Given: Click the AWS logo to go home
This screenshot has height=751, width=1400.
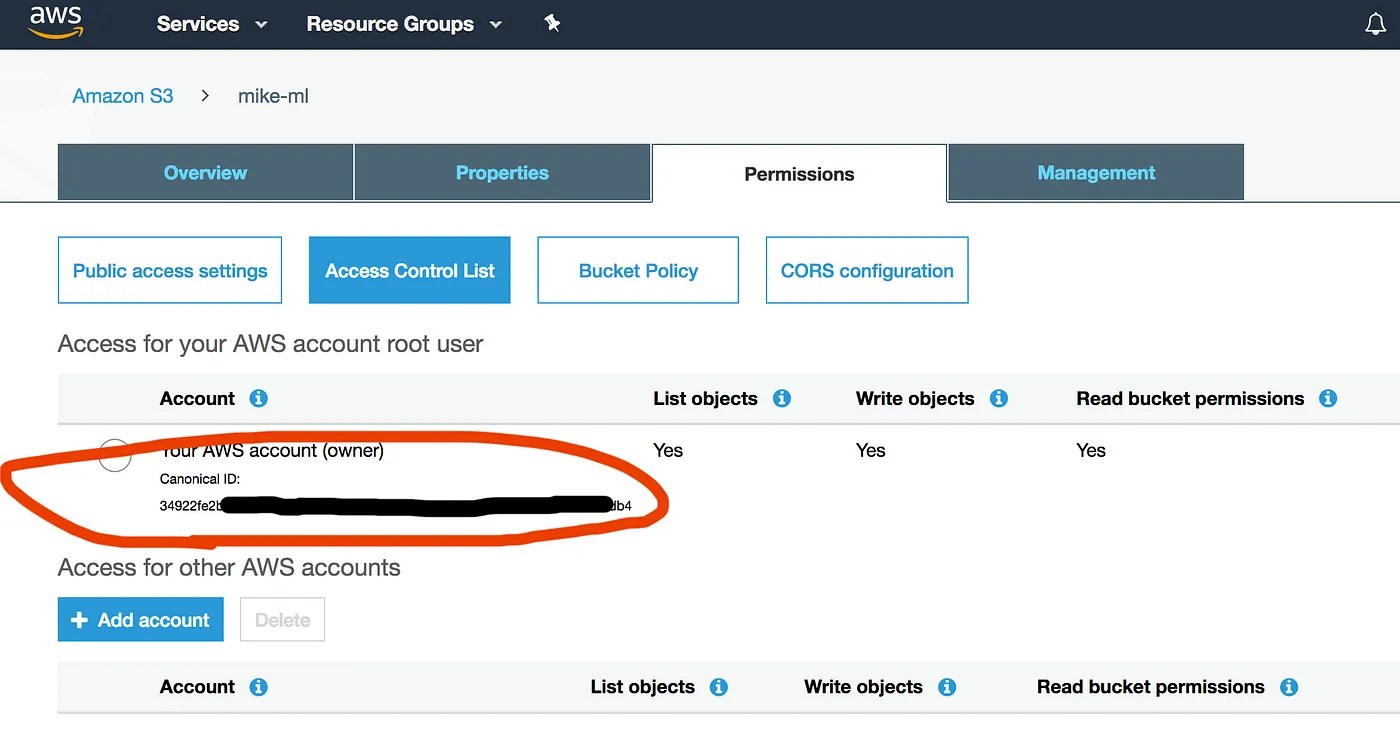Looking at the screenshot, I should (x=55, y=23).
